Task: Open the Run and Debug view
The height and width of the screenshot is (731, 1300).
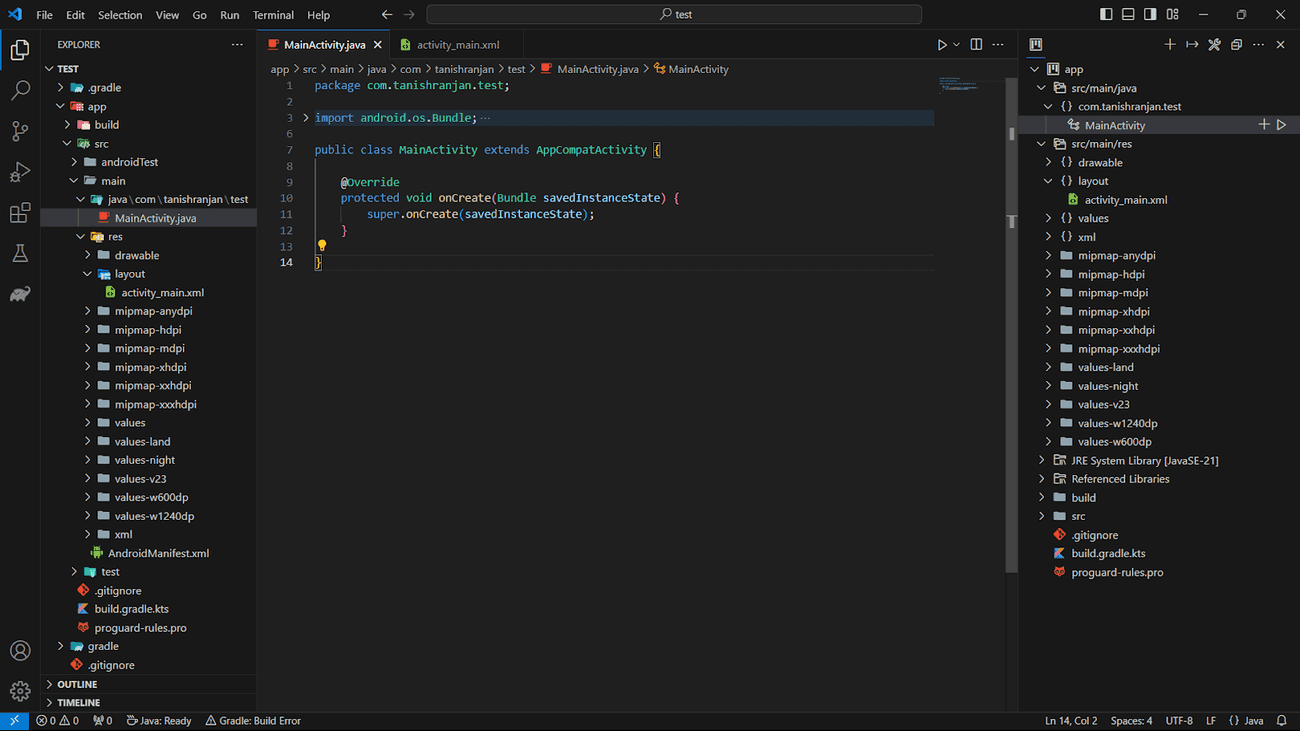Action: pyautogui.click(x=20, y=172)
